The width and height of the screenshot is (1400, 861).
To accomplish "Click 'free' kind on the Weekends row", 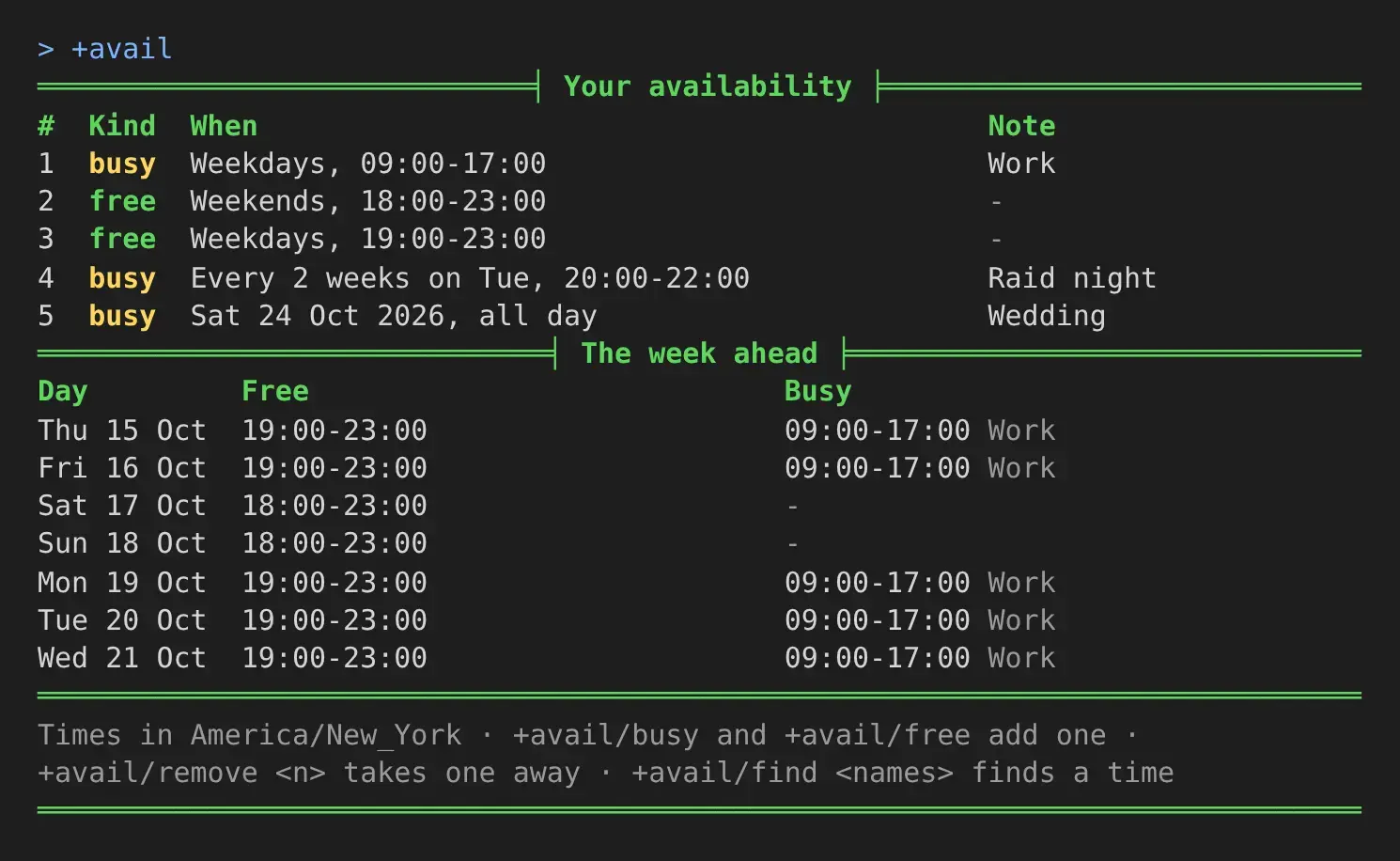I will coord(122,201).
